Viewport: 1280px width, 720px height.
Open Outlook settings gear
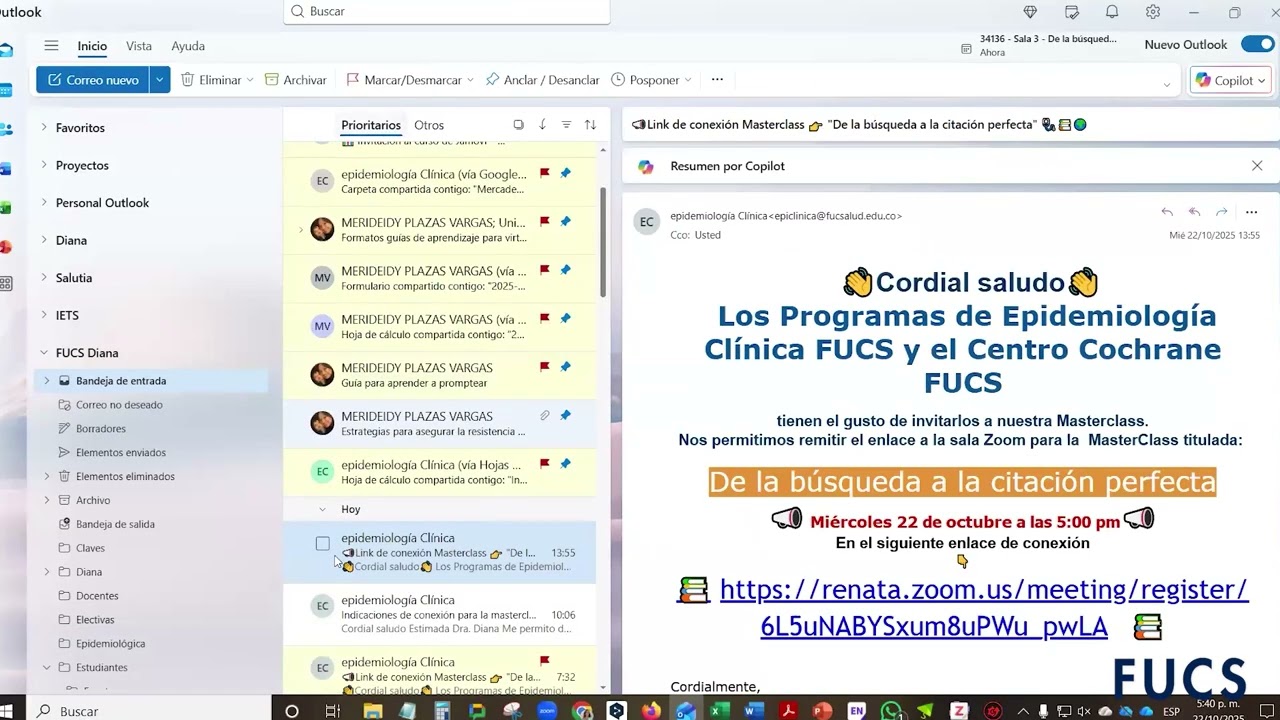(1153, 12)
